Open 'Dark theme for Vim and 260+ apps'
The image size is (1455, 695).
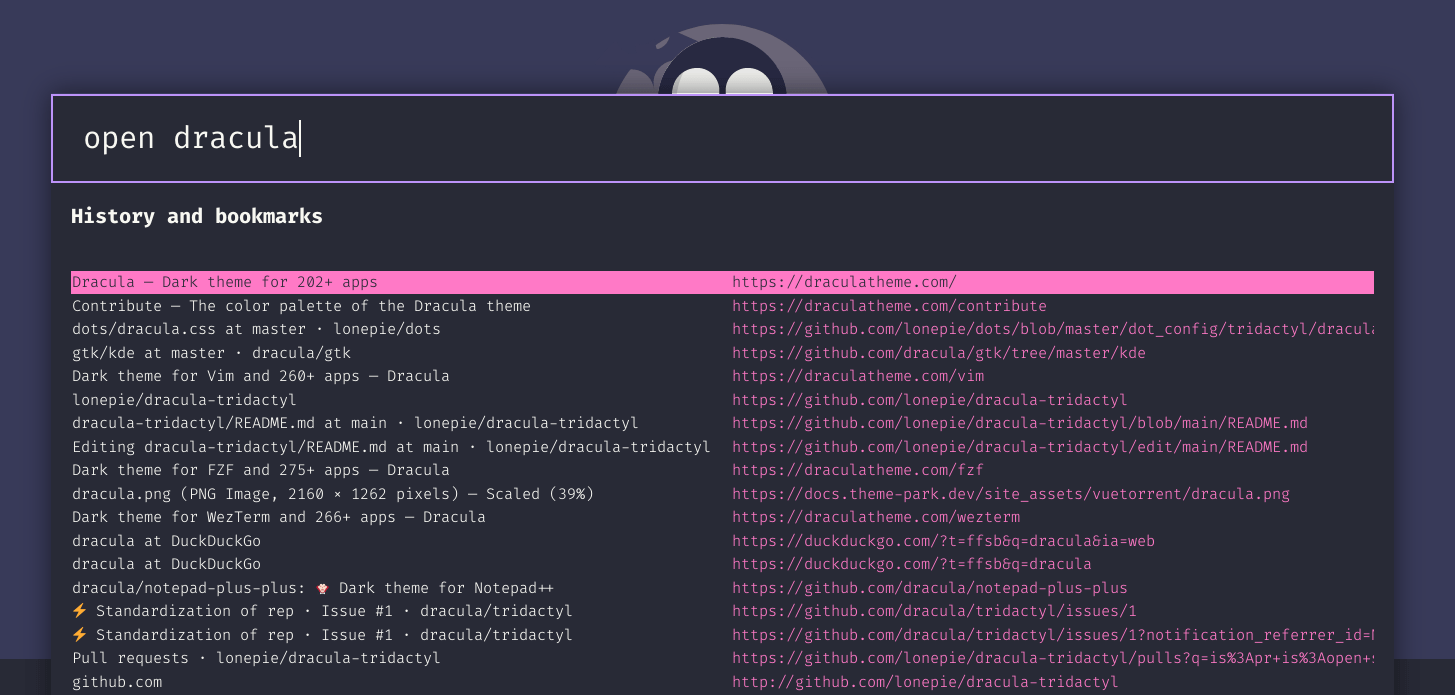(261, 376)
